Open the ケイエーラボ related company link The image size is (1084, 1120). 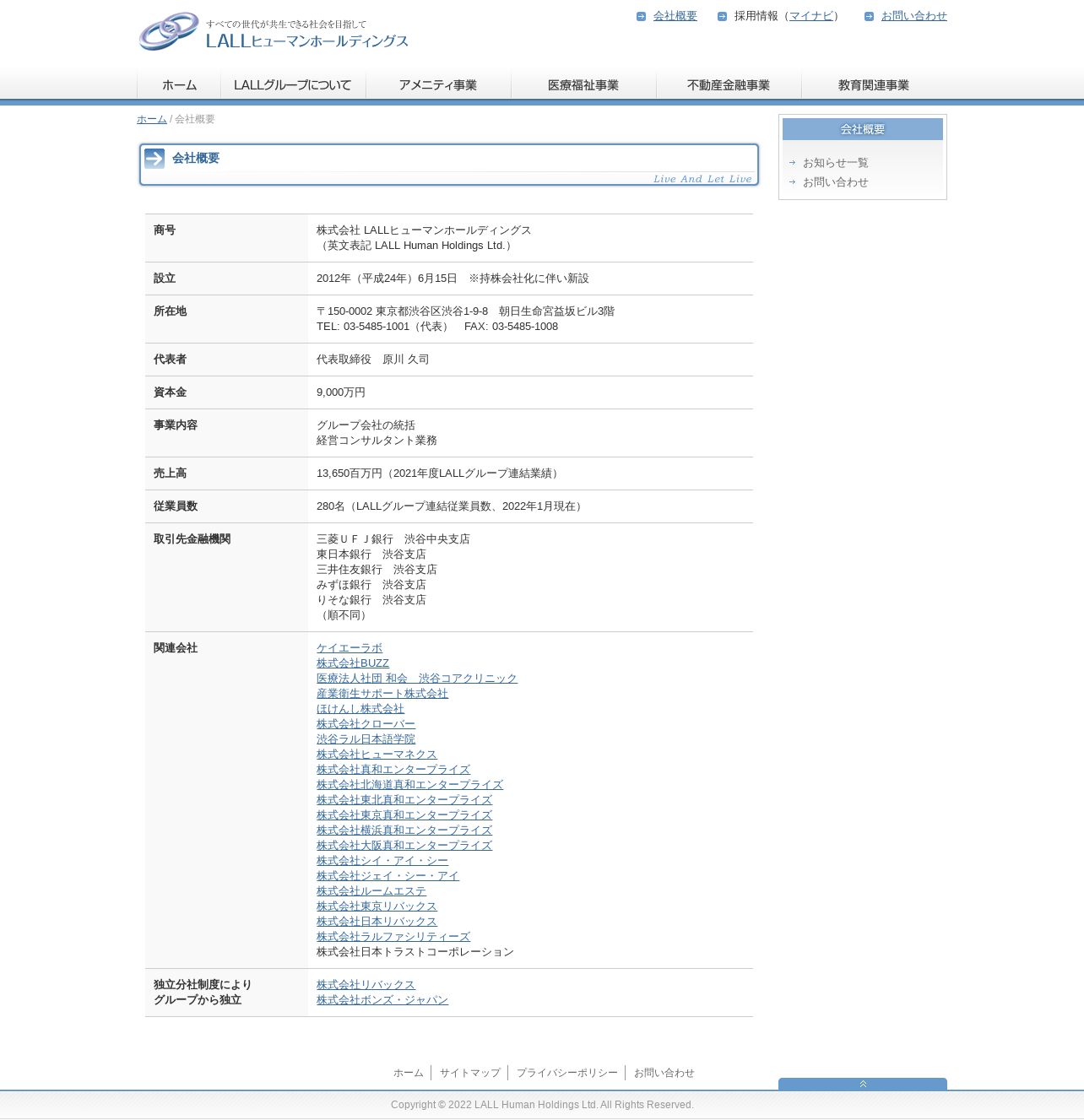pyautogui.click(x=350, y=648)
